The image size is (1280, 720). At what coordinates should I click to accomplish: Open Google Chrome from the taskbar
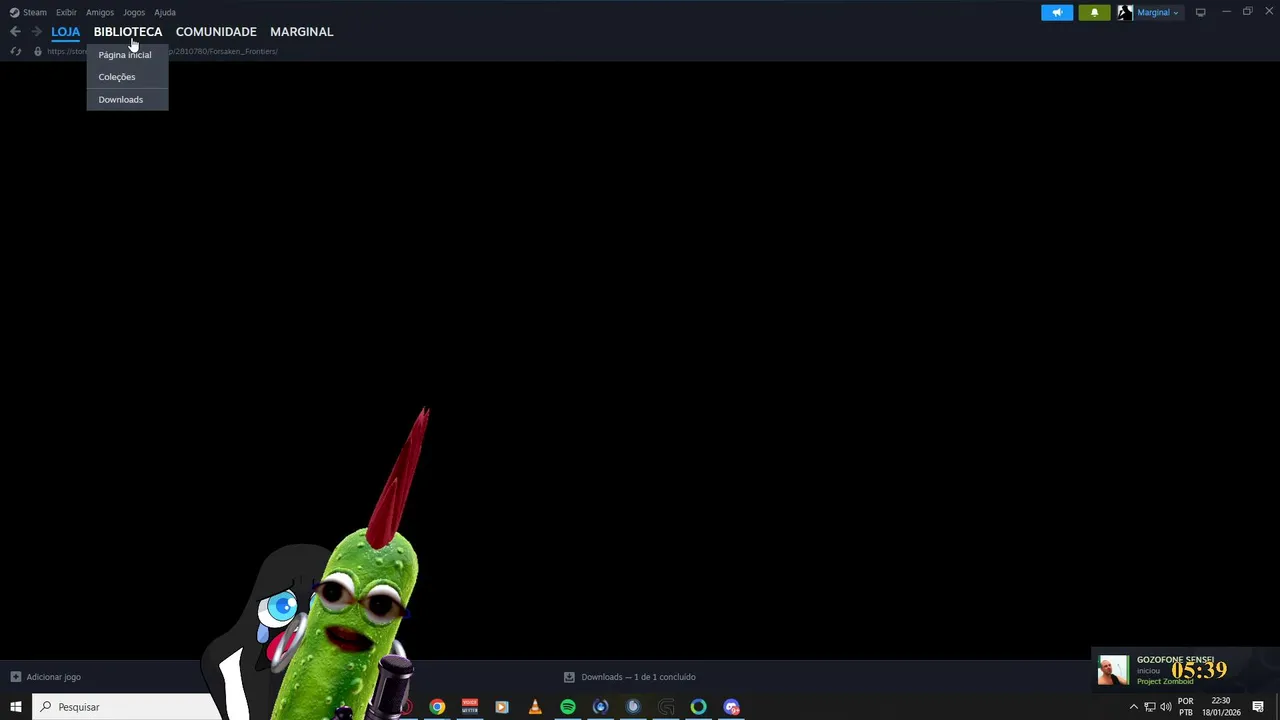coord(437,707)
